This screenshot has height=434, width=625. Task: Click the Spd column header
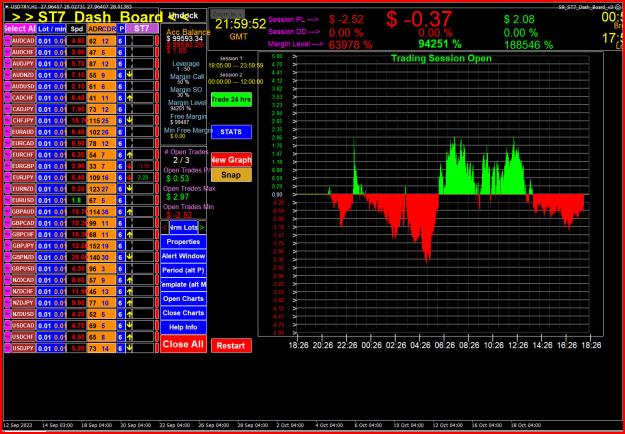pyautogui.click(x=77, y=29)
